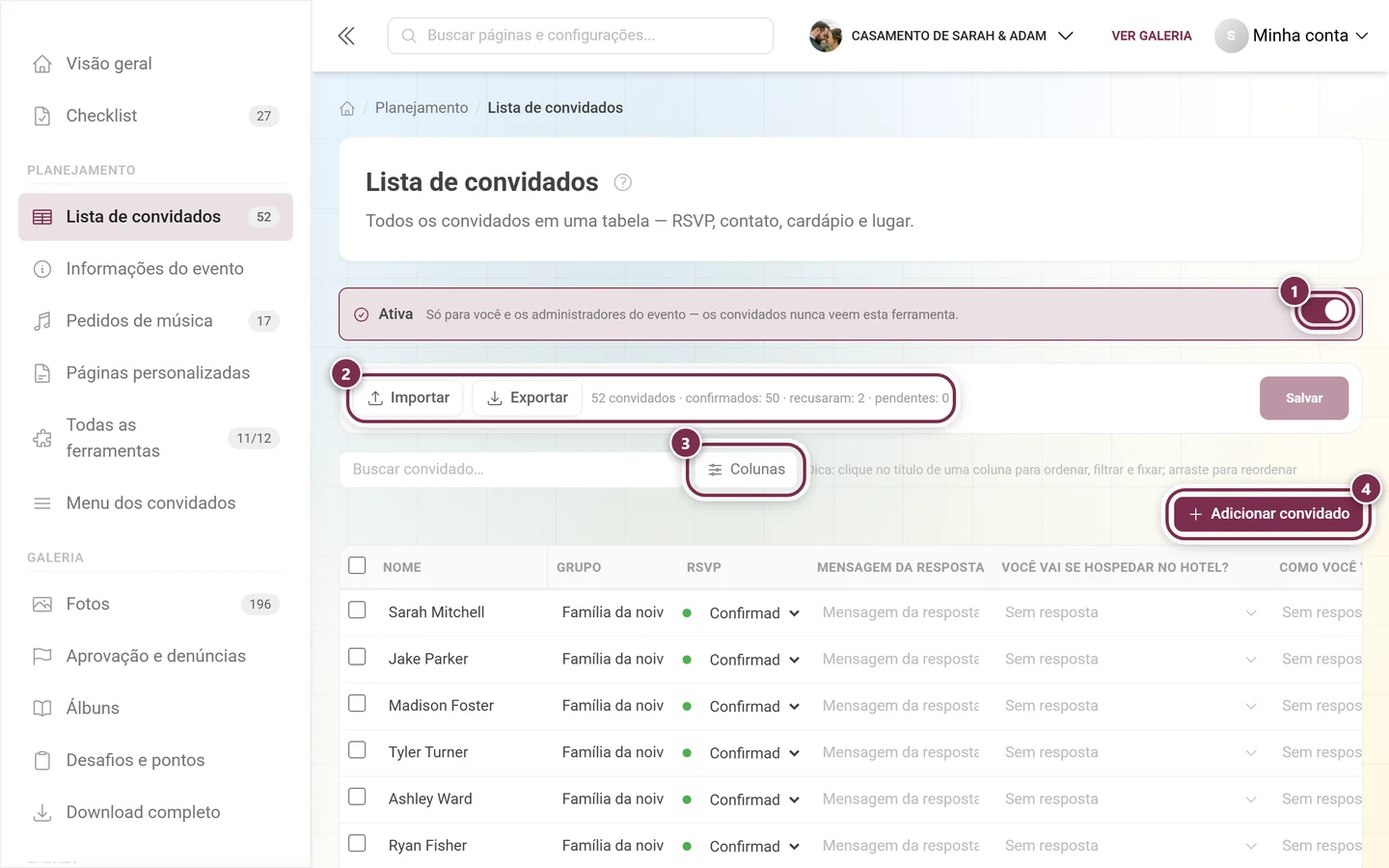Open the Lista de convidados sidebar item

pyautogui.click(x=155, y=217)
